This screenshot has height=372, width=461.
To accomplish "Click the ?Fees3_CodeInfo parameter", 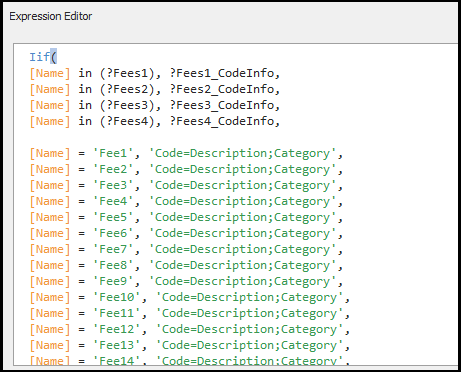I will tap(222, 105).
